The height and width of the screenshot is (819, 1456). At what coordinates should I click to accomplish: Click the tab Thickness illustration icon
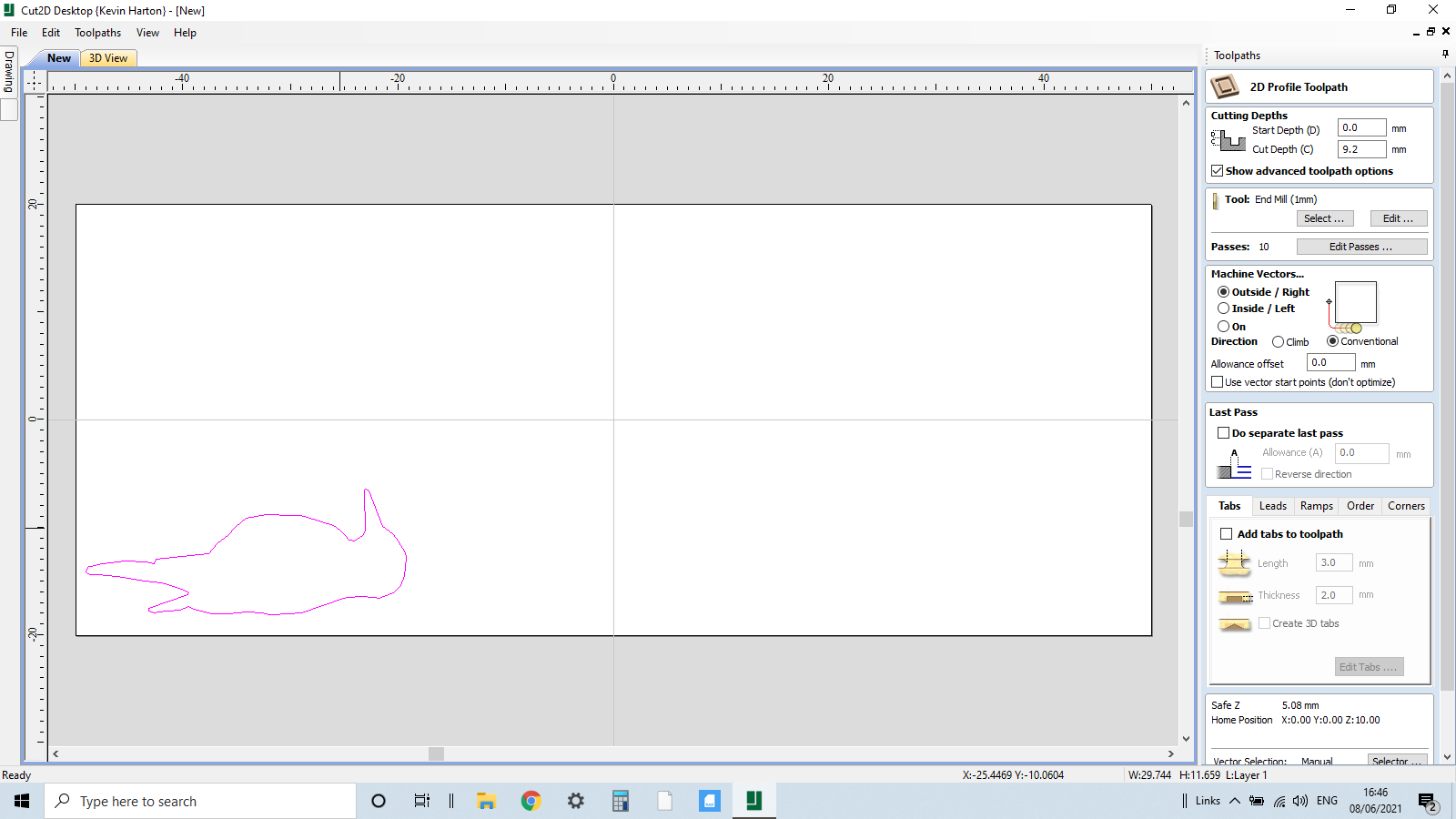tap(1235, 596)
